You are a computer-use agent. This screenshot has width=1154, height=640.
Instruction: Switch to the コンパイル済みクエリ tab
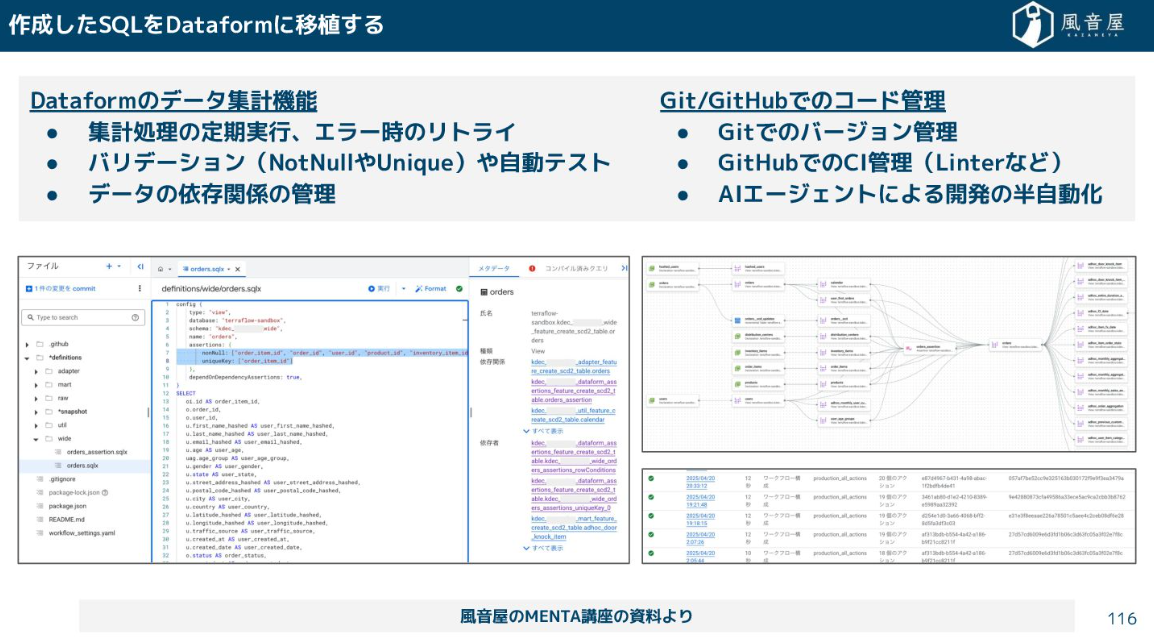[x=575, y=268]
